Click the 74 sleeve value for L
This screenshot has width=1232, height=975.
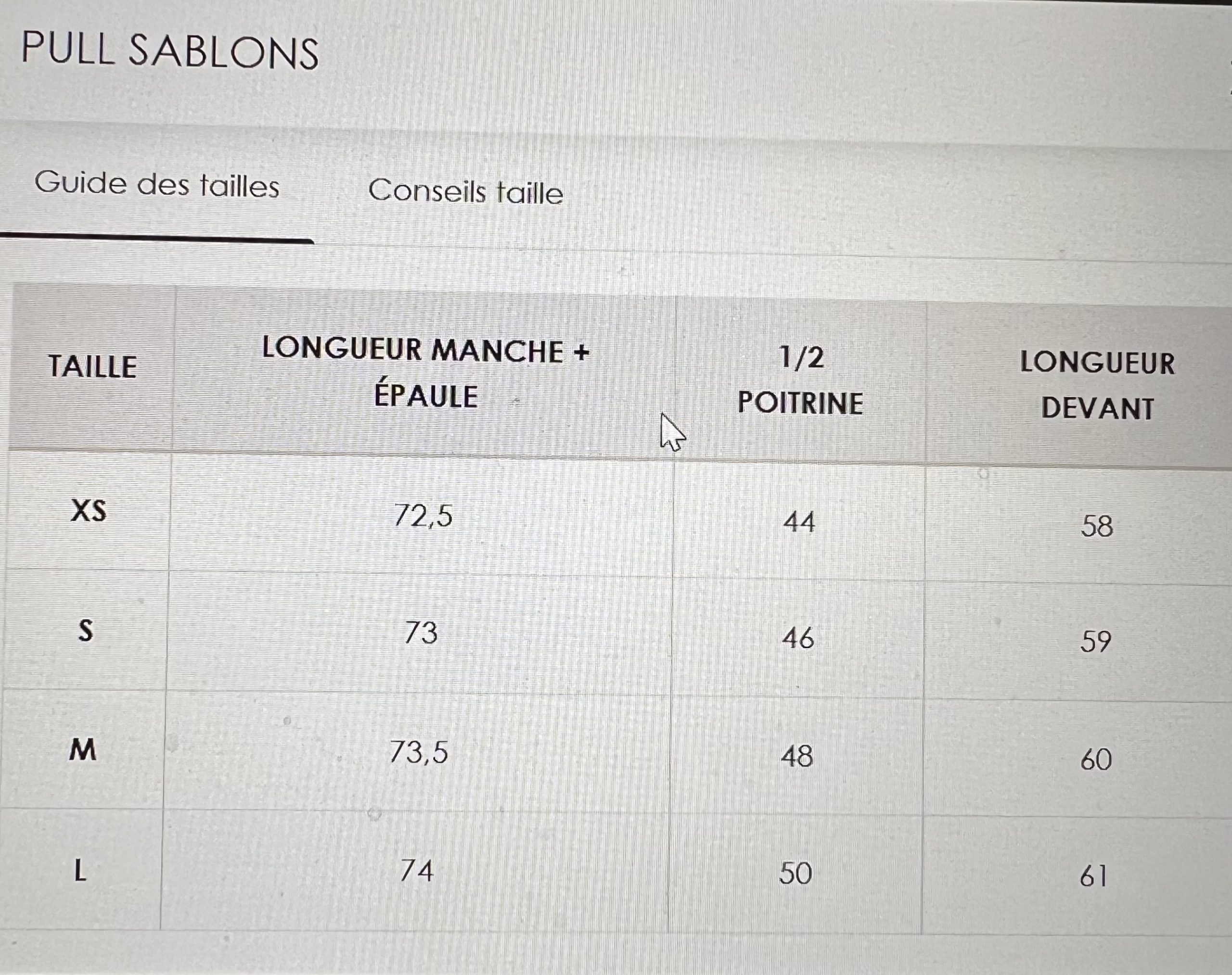[417, 871]
